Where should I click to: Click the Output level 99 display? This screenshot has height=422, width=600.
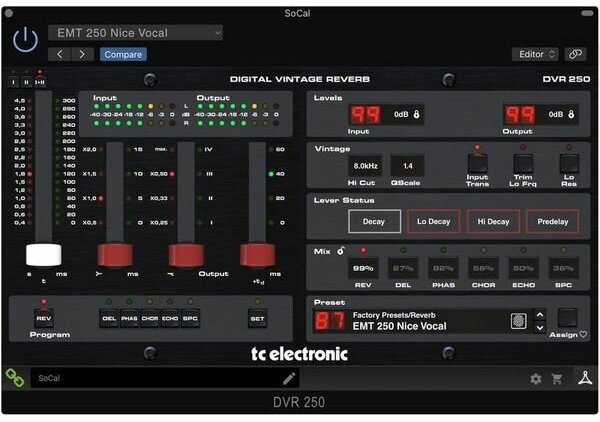click(x=520, y=114)
